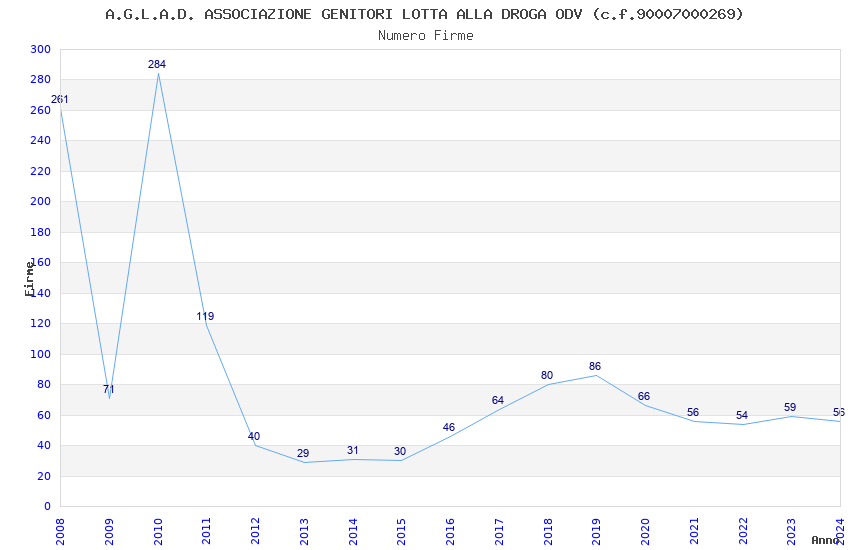Click the 2018 x-axis year label
Image resolution: width=850 pixels, height=550 pixels.
click(x=548, y=531)
